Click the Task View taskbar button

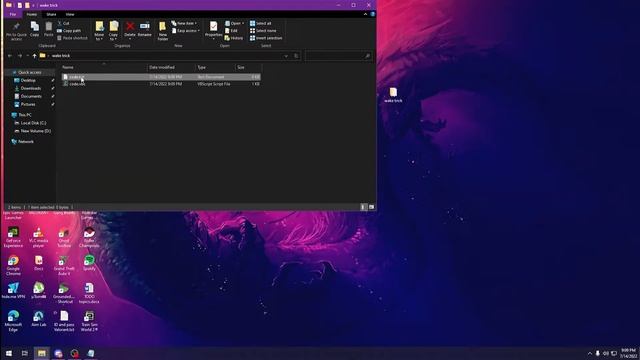click(25, 353)
